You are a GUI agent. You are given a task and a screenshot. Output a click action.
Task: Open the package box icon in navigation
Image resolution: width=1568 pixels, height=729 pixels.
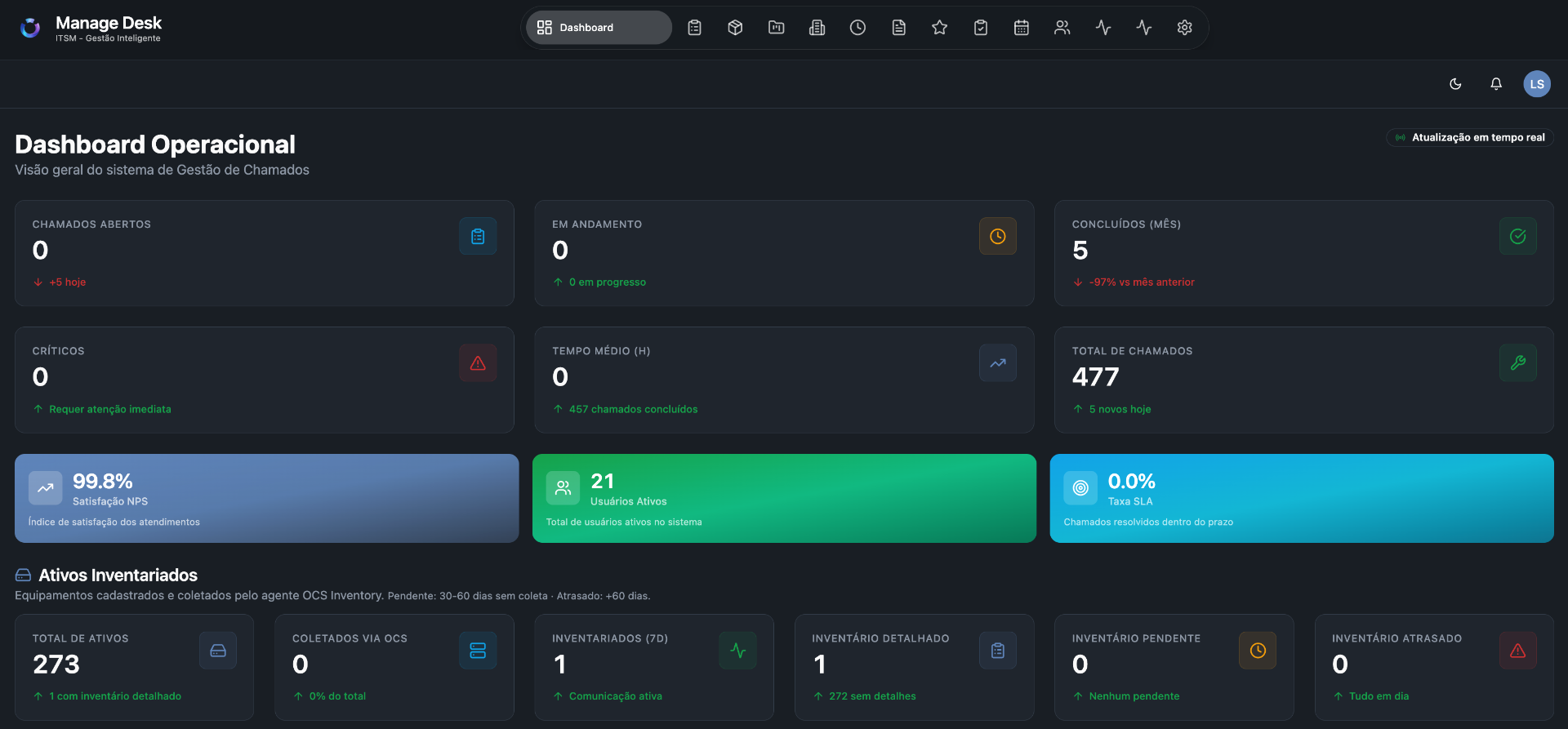(x=736, y=28)
